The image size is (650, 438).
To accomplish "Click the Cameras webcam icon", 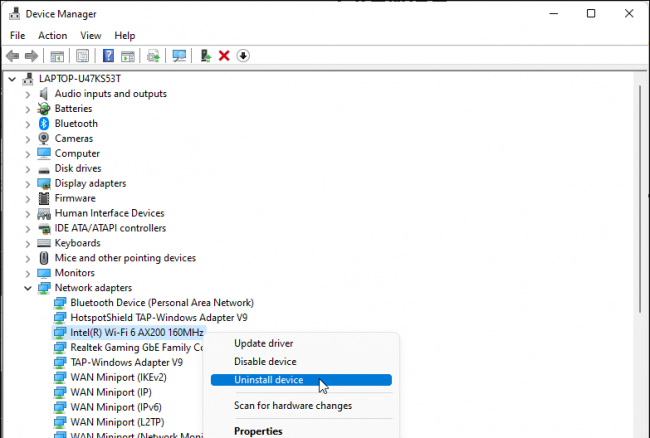I will tap(44, 138).
